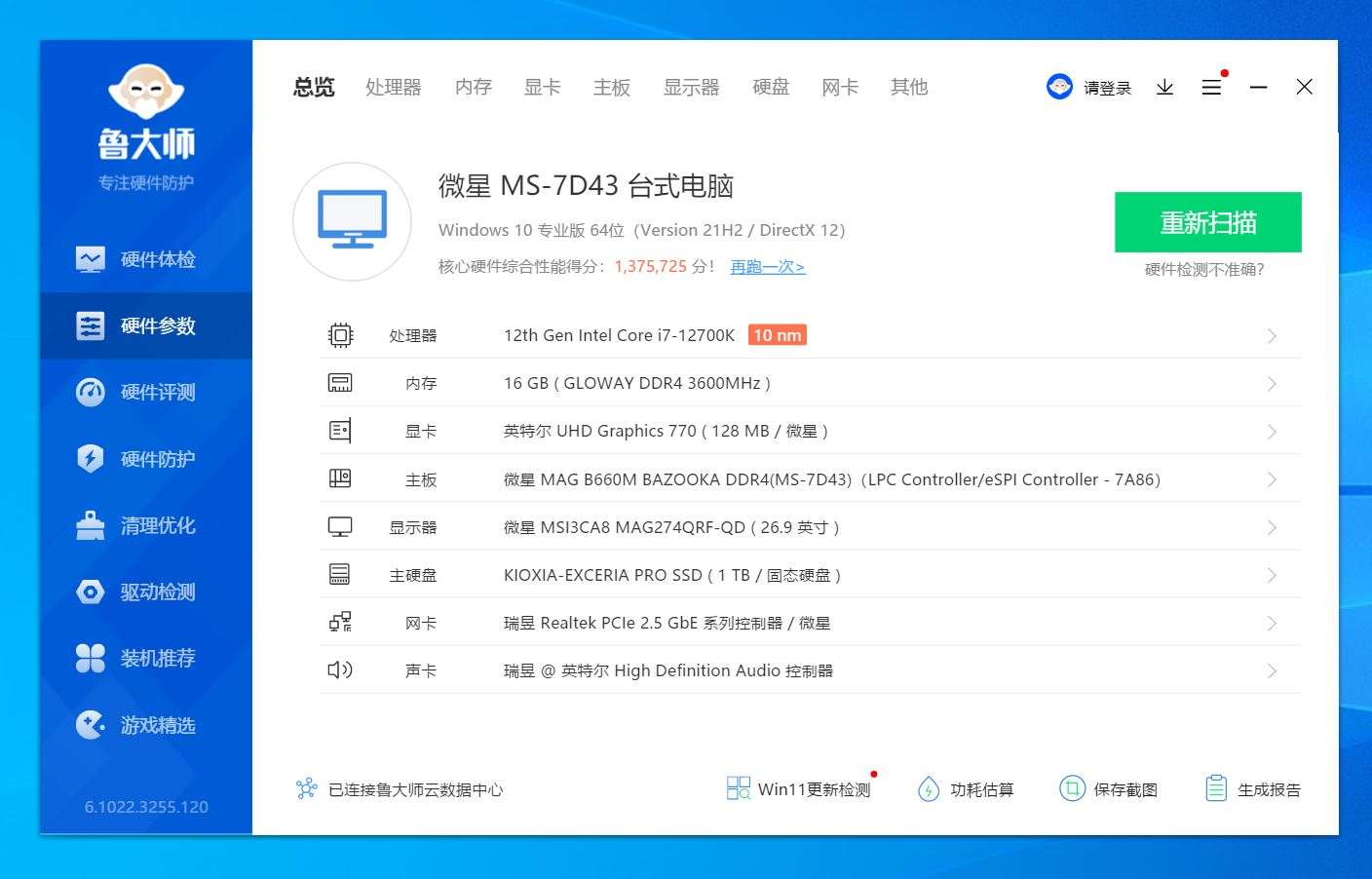1372x879 pixels.
Task: Expand the 处理器 row chevron
Action: click(1272, 336)
